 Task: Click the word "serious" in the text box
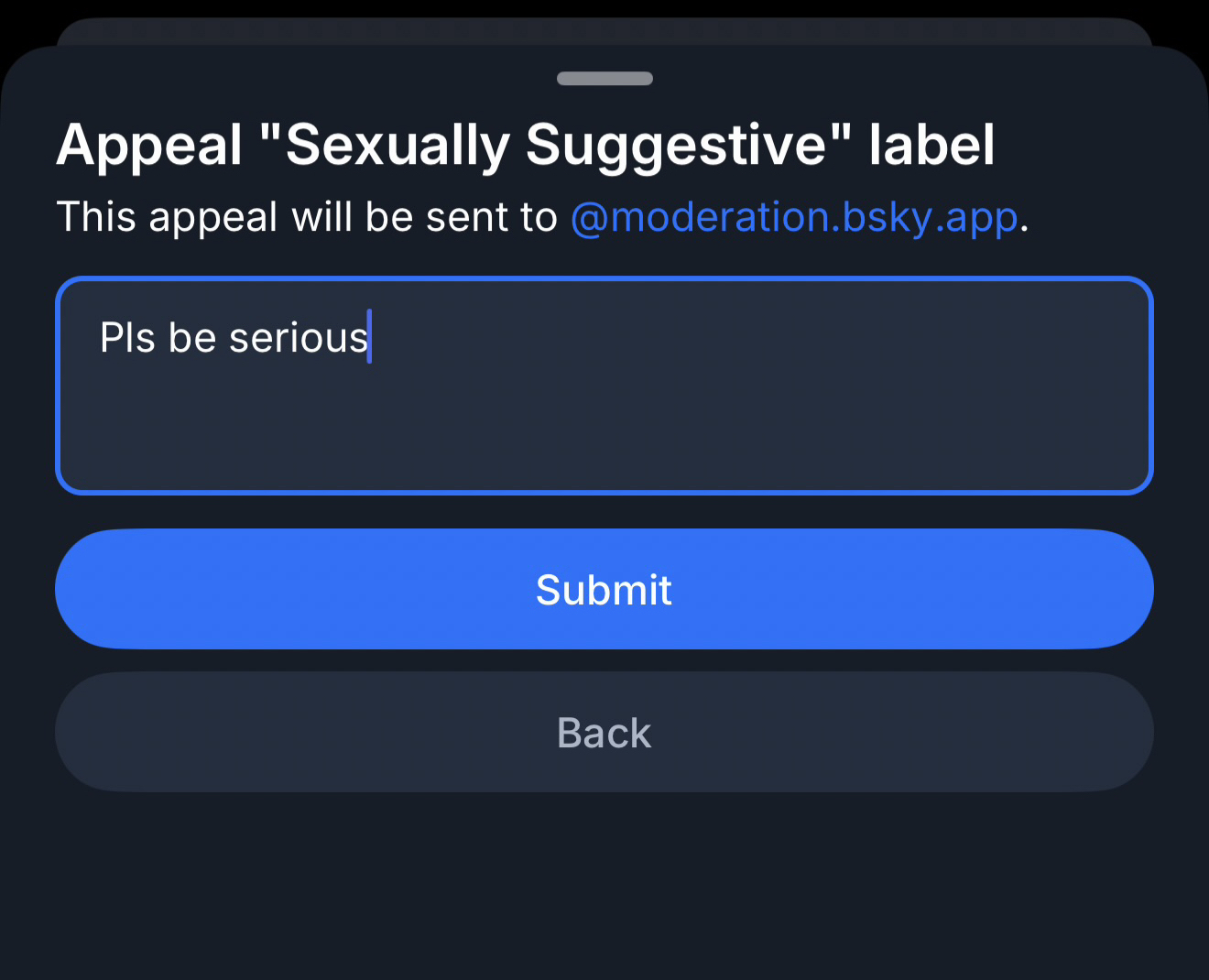point(298,338)
